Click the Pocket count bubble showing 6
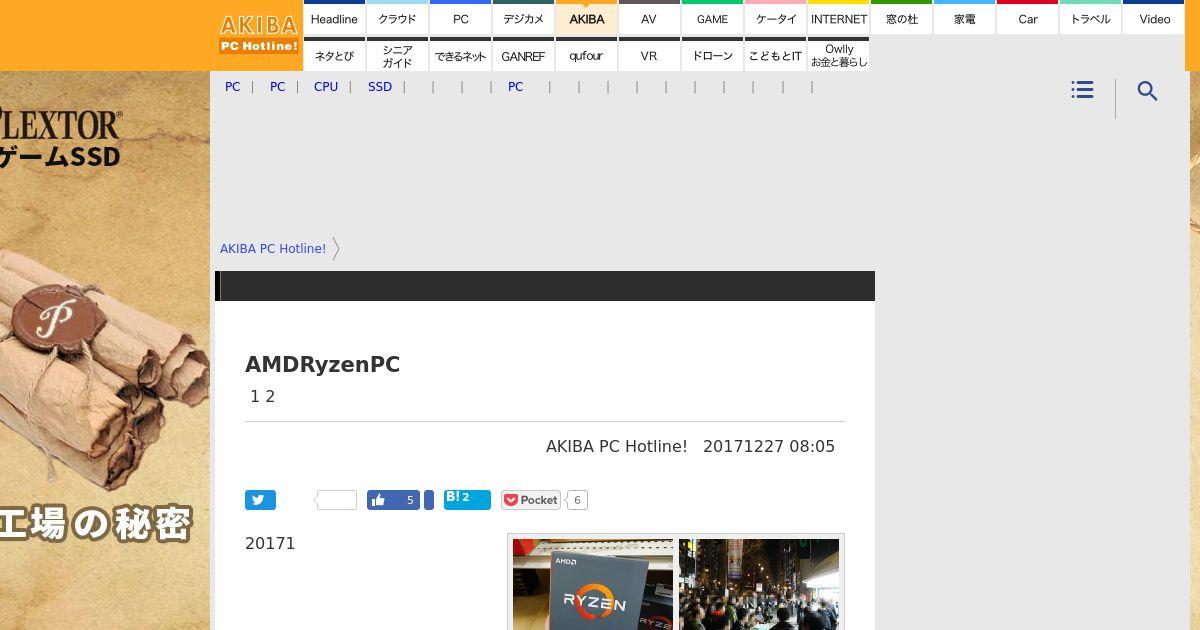Screen dimensions: 1200x630 (577, 500)
